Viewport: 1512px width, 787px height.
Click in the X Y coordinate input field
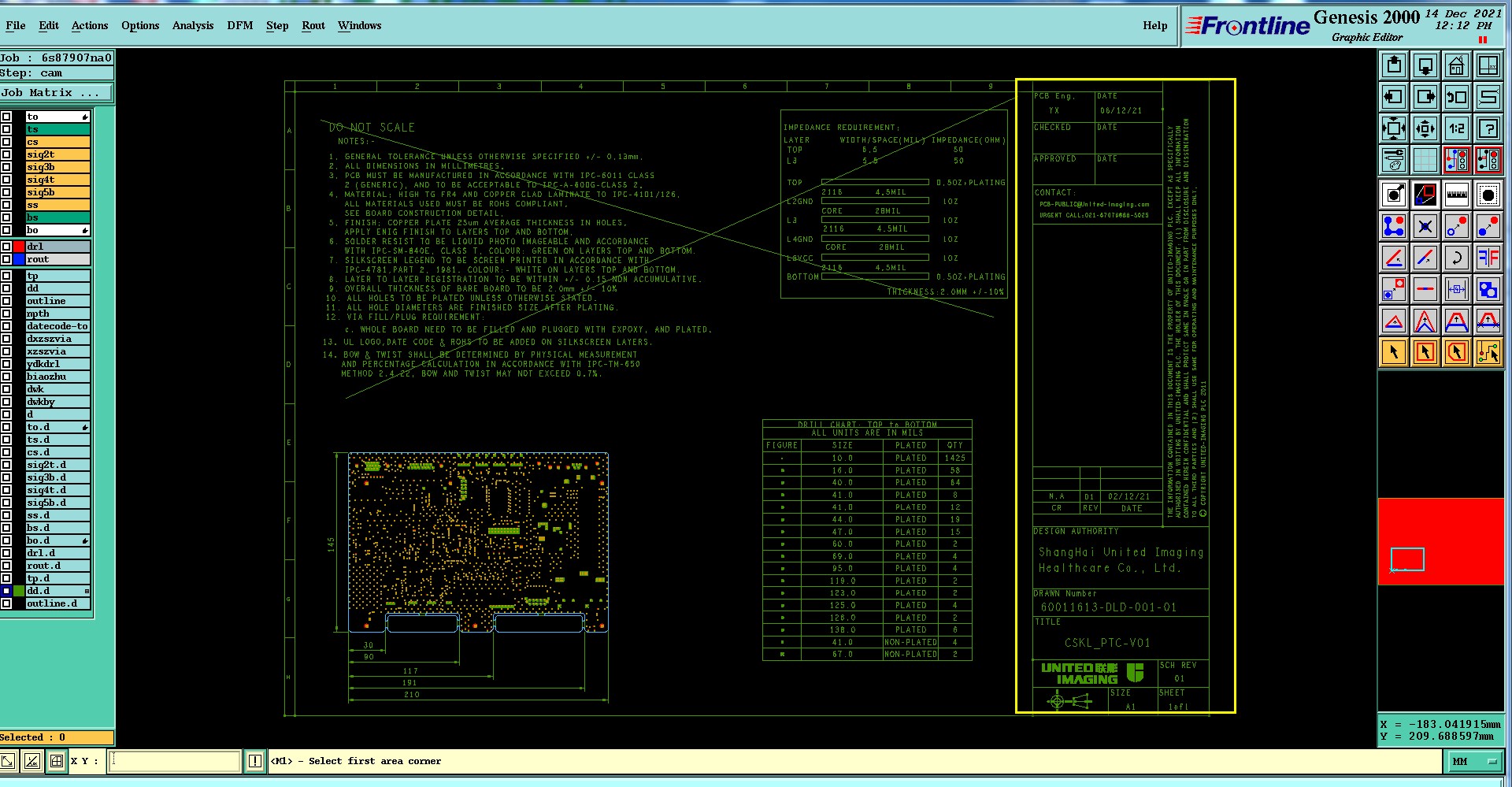tap(174, 761)
